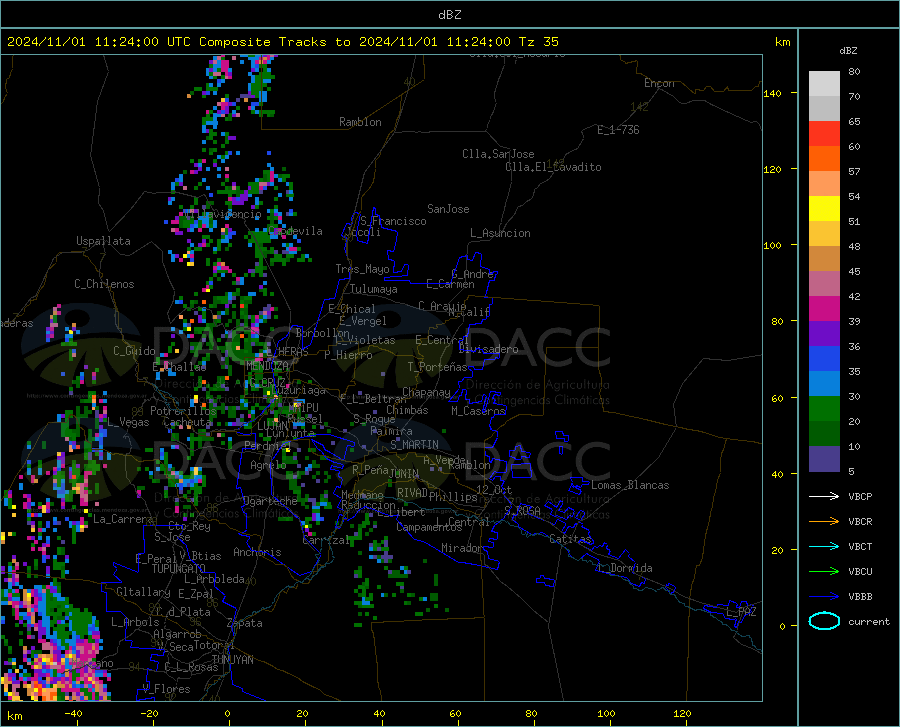This screenshot has width=900, height=727.
Task: Click the Divisadero map label
Action: click(488, 349)
